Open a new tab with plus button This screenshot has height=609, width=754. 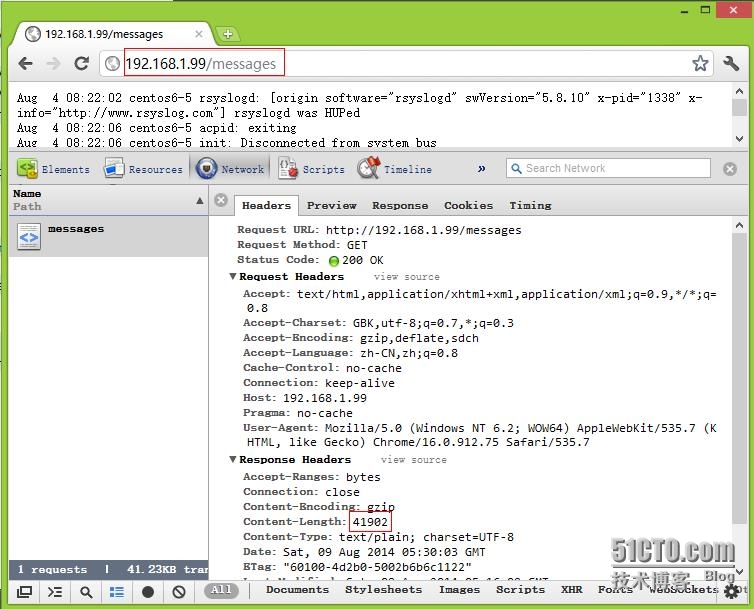coord(228,34)
